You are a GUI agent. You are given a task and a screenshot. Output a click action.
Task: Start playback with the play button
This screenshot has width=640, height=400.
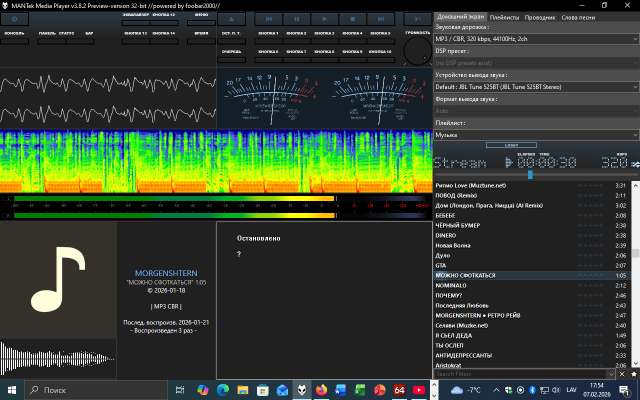click(x=324, y=19)
